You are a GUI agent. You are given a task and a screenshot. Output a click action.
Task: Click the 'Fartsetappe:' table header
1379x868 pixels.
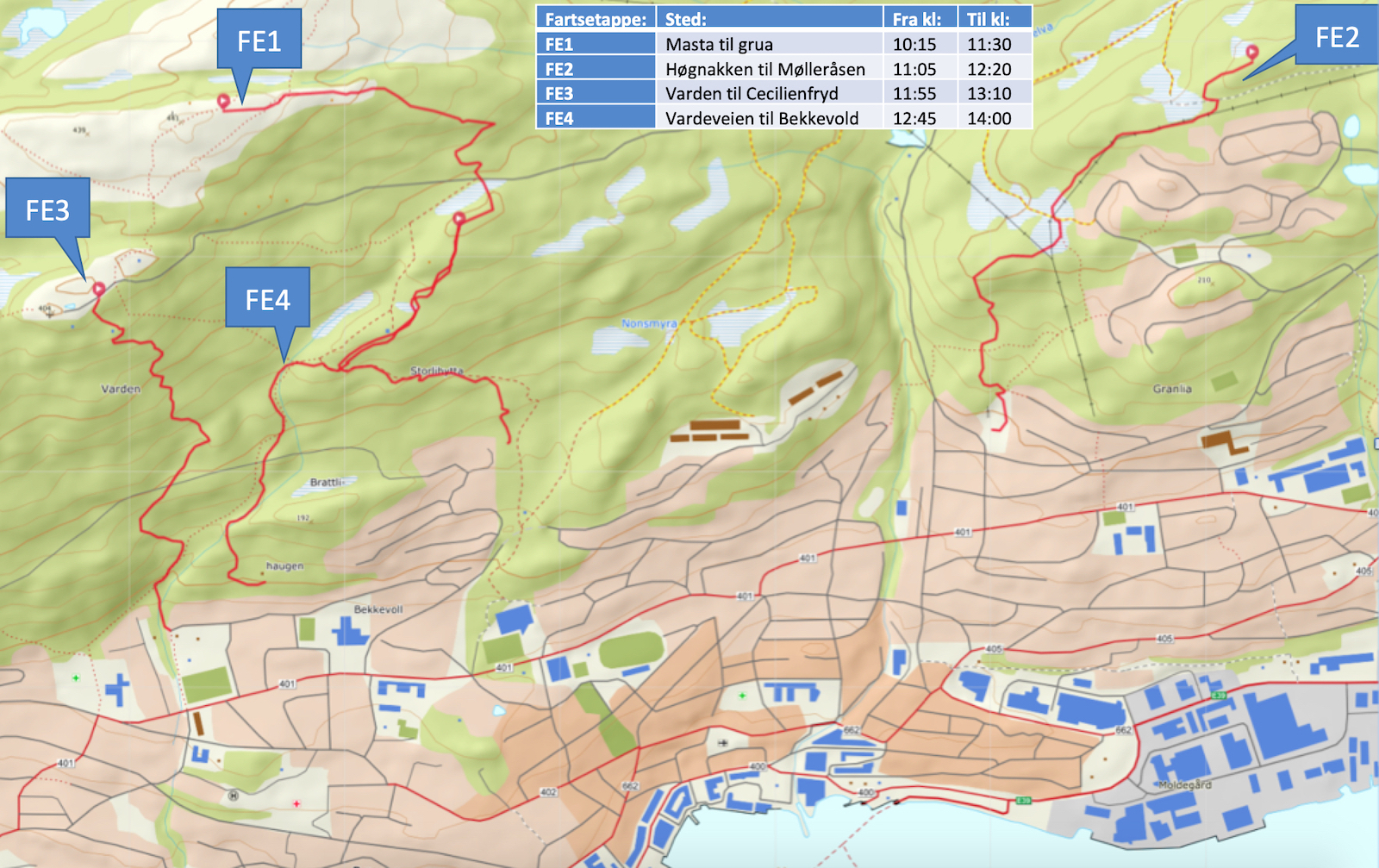pos(596,19)
